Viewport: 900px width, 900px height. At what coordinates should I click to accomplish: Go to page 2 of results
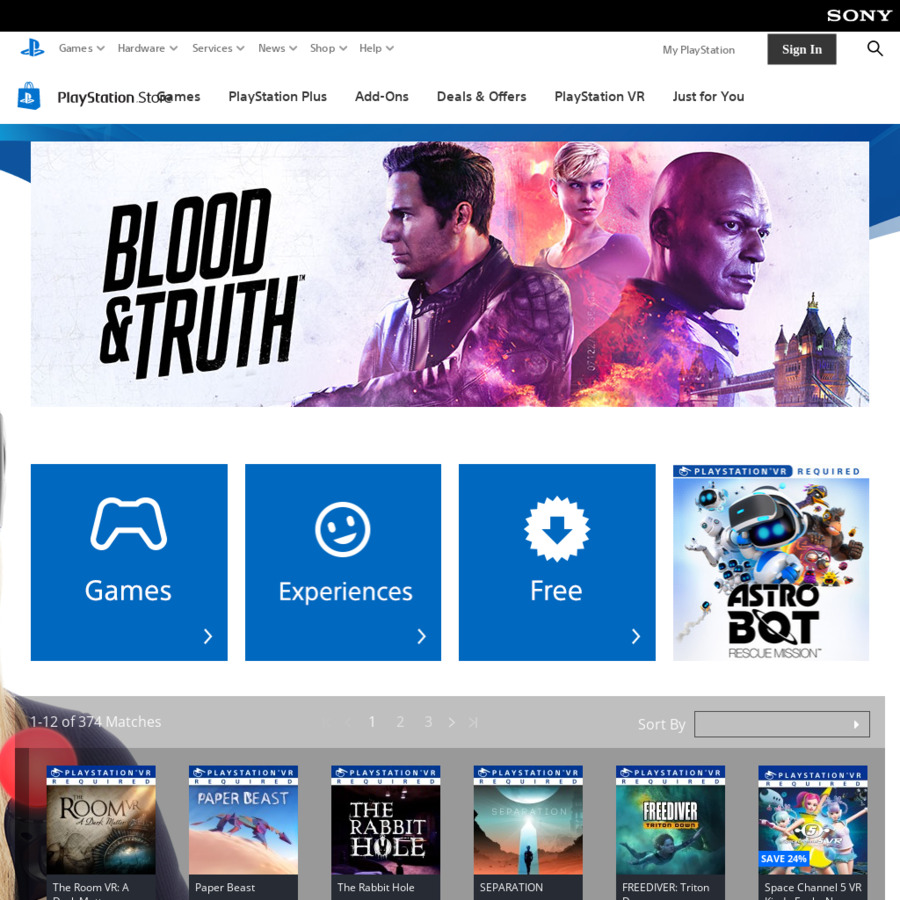(x=400, y=721)
